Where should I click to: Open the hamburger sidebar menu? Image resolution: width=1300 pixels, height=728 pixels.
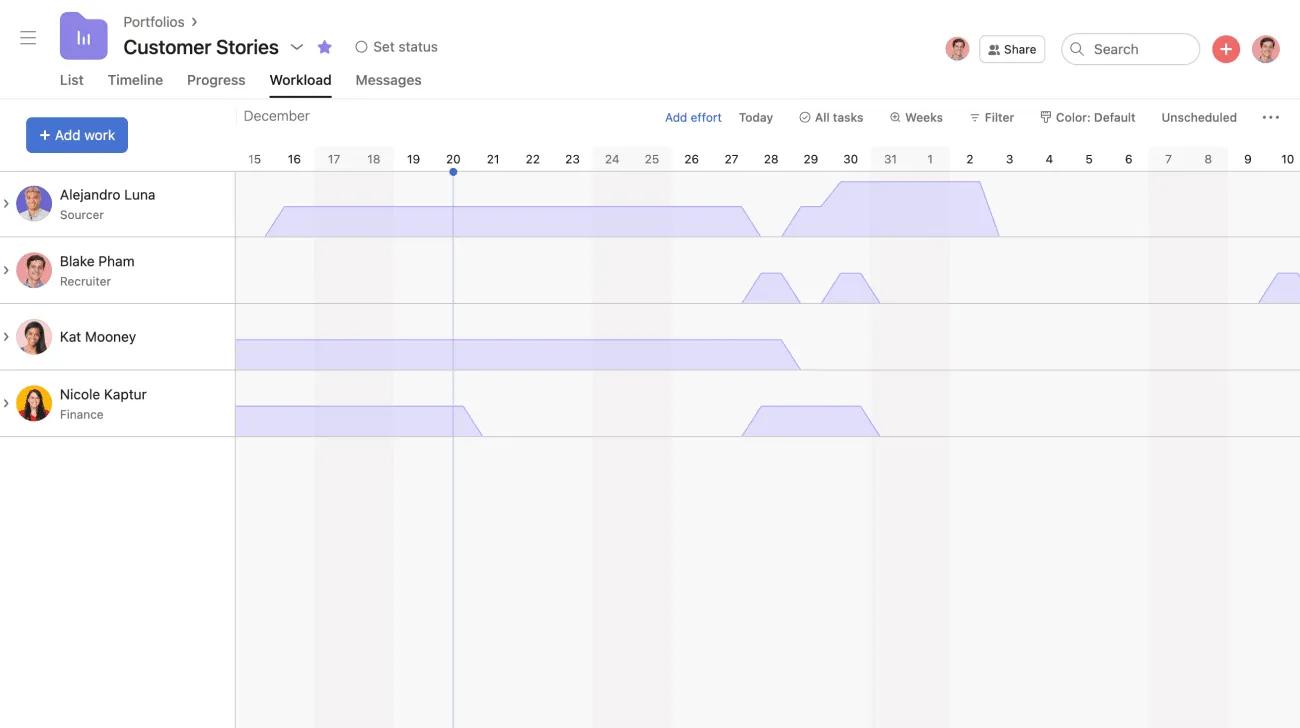pos(28,38)
